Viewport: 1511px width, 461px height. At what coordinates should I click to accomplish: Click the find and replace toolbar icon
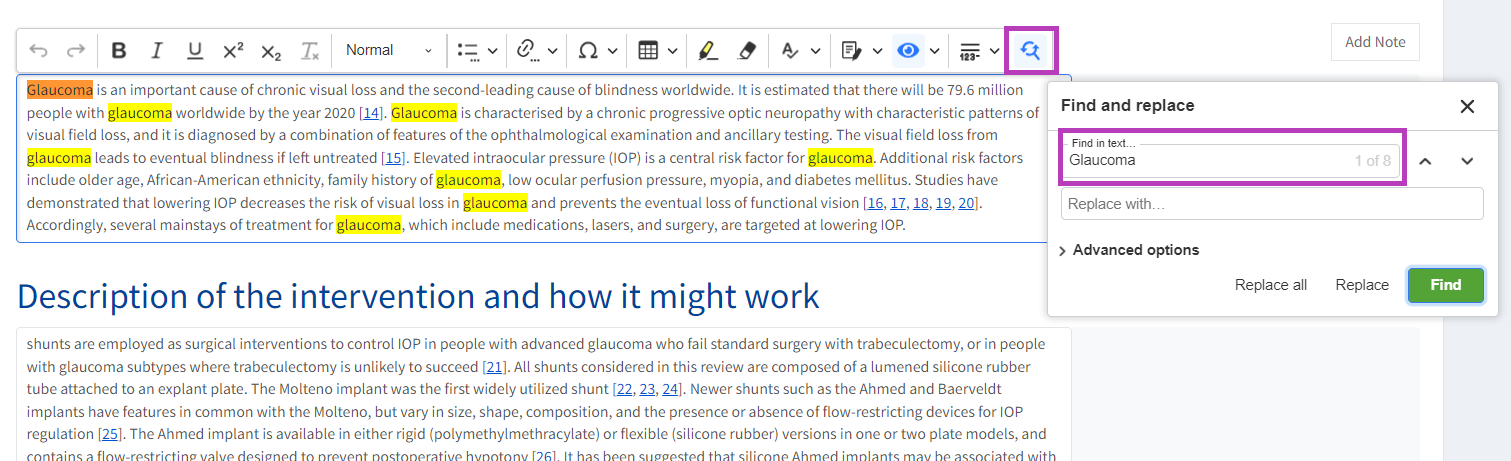[x=1030, y=51]
